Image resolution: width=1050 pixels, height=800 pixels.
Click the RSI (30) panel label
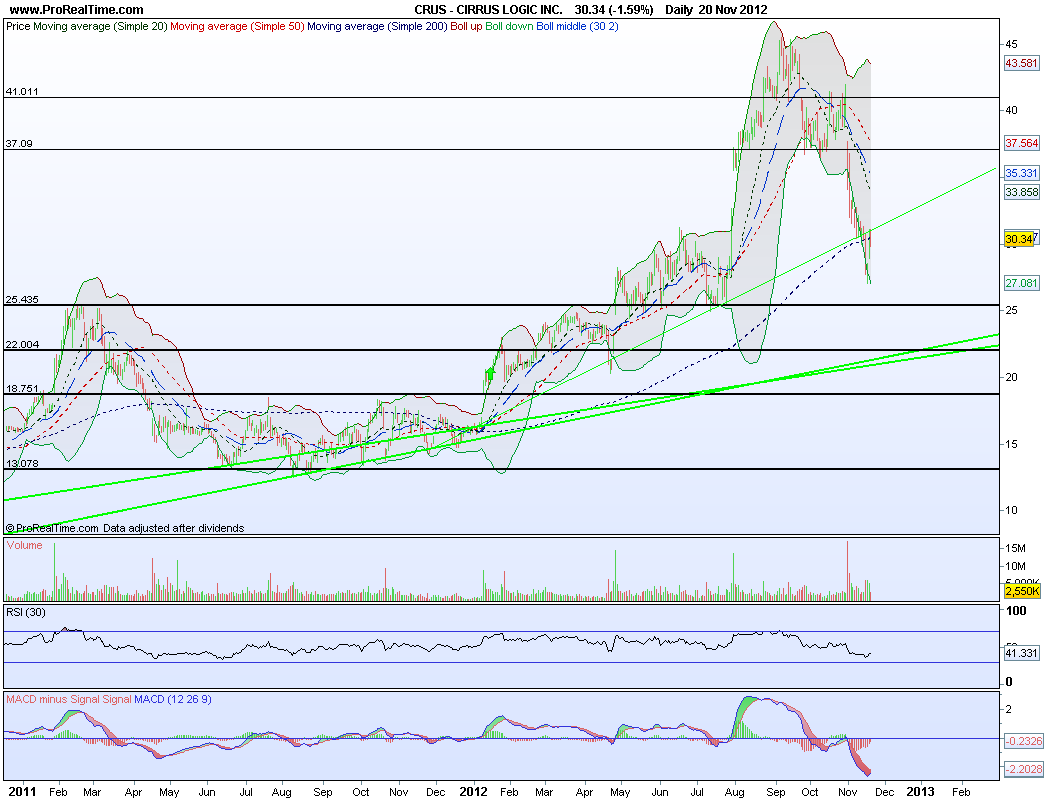(x=25, y=612)
